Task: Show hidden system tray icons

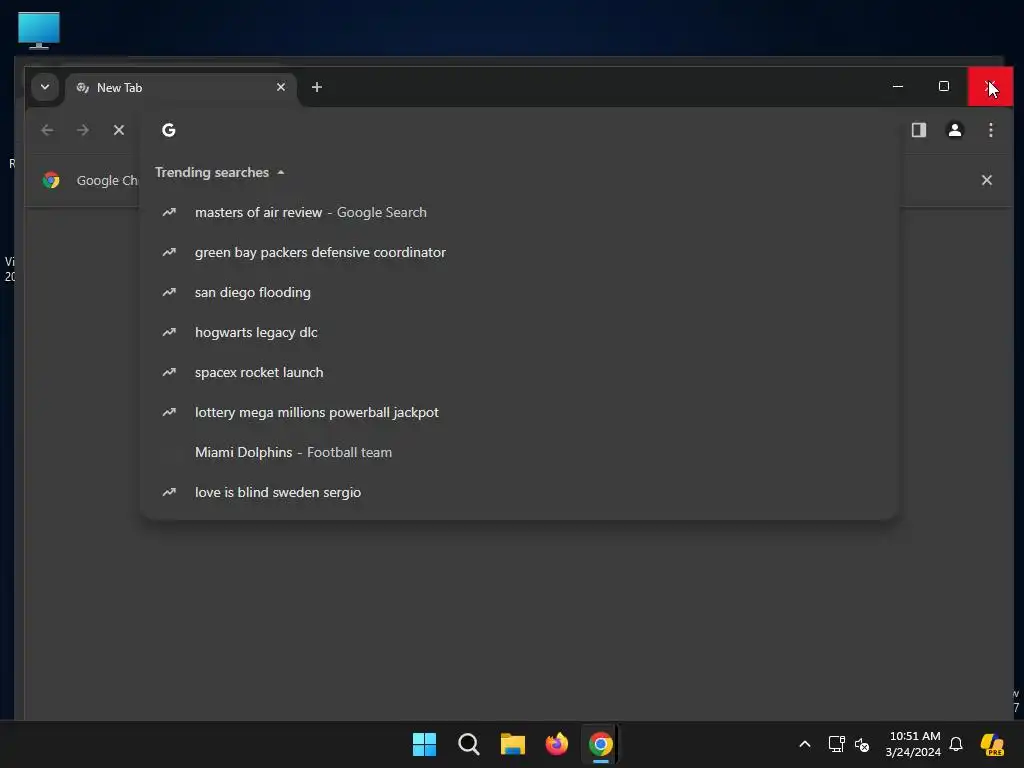Action: pyautogui.click(x=805, y=744)
